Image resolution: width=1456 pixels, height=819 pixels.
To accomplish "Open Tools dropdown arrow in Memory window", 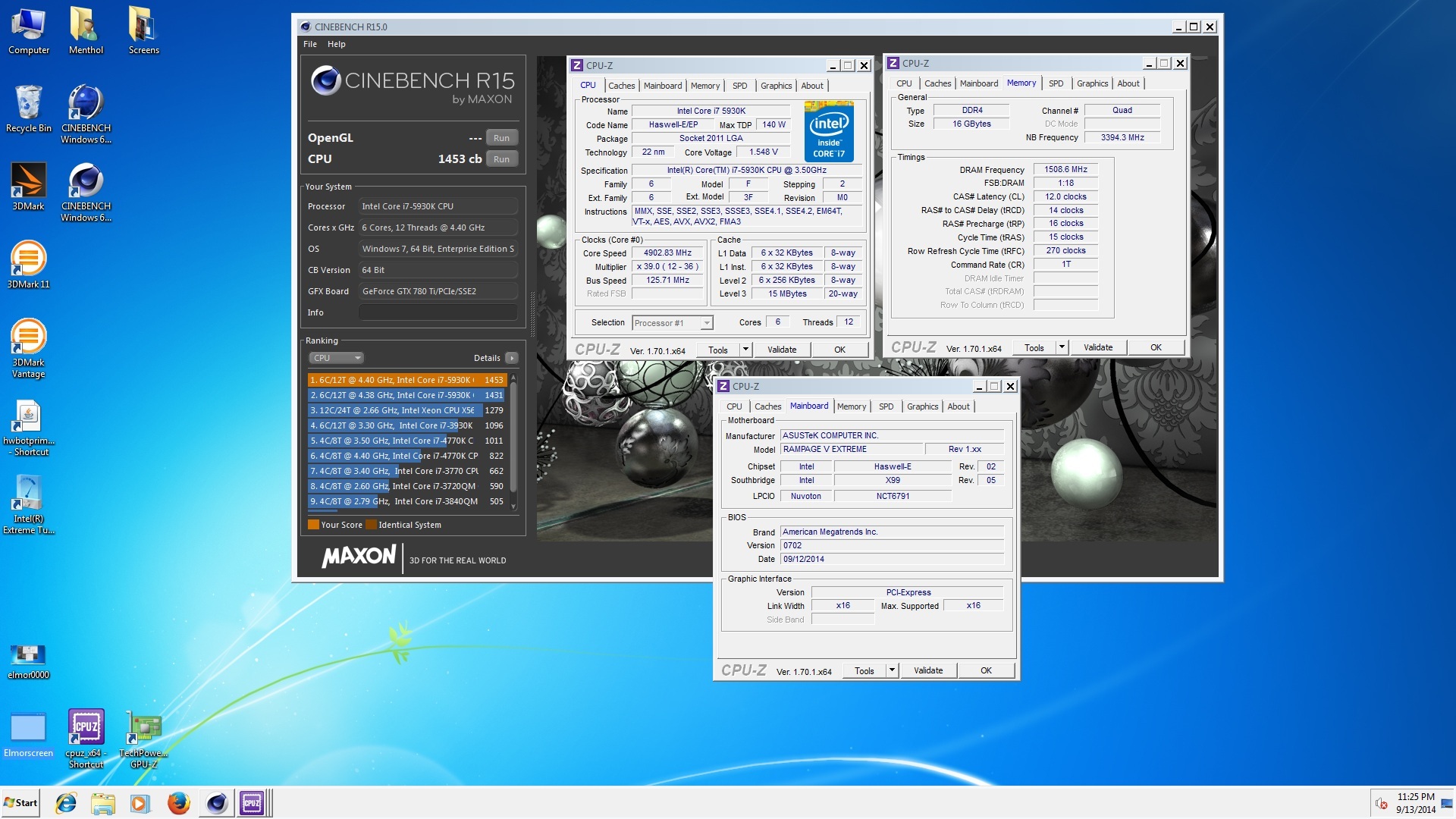I will [x=1062, y=347].
